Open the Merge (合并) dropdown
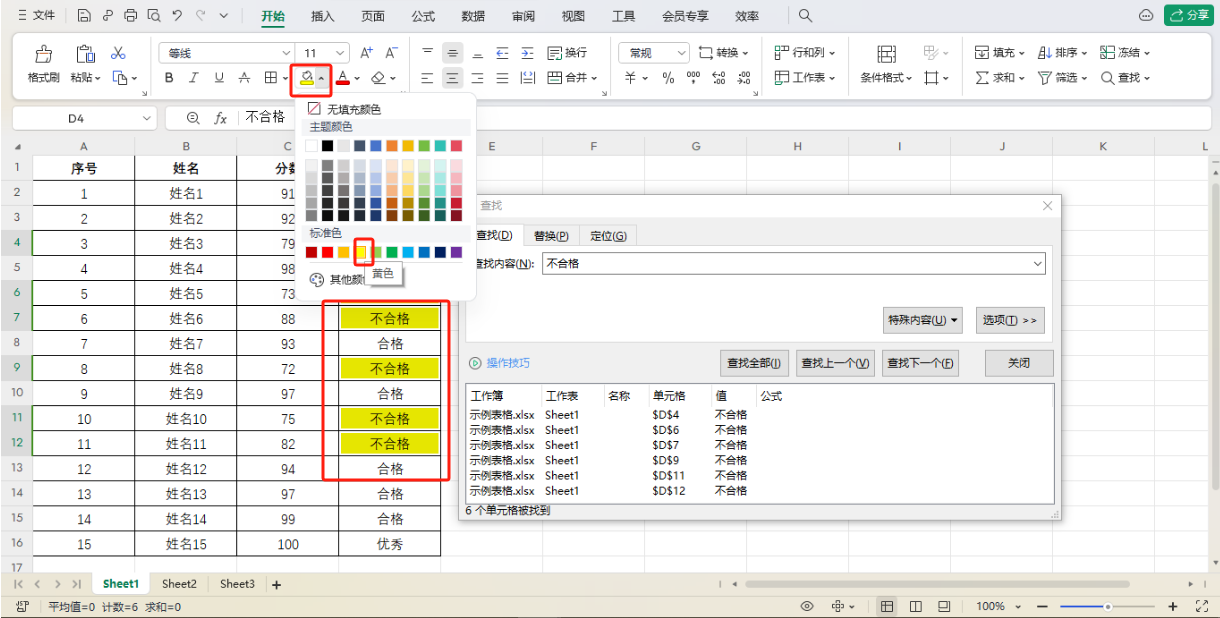Viewport: 1220px width, 618px height. [573, 78]
